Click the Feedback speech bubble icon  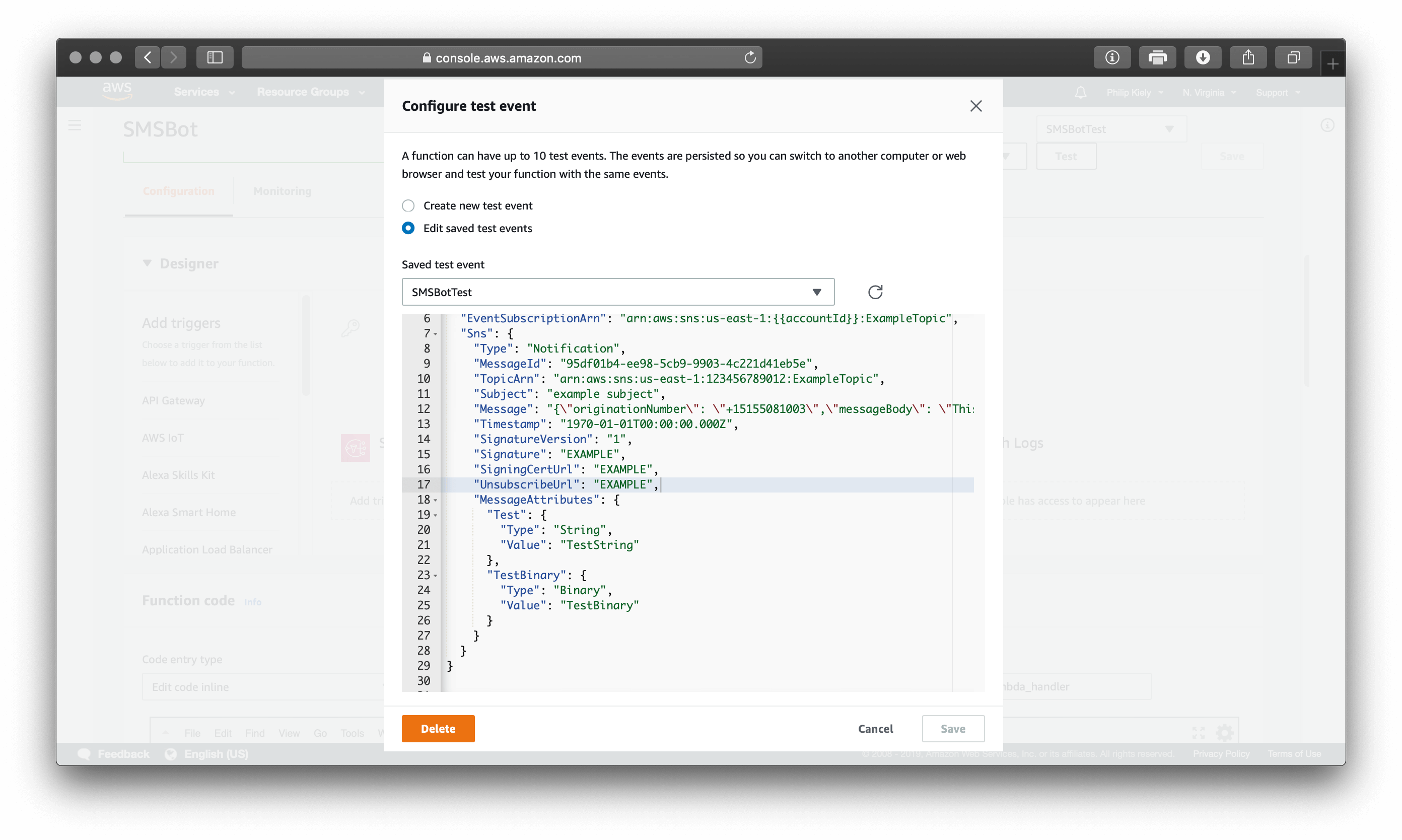tap(84, 754)
